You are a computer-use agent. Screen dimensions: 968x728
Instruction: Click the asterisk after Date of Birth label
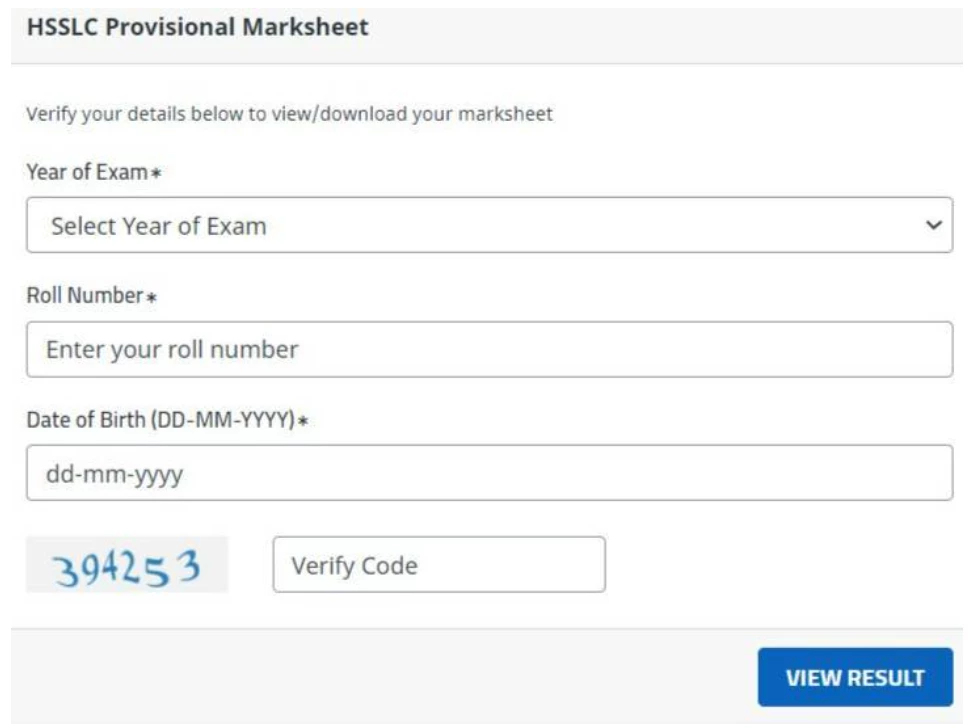[303, 422]
